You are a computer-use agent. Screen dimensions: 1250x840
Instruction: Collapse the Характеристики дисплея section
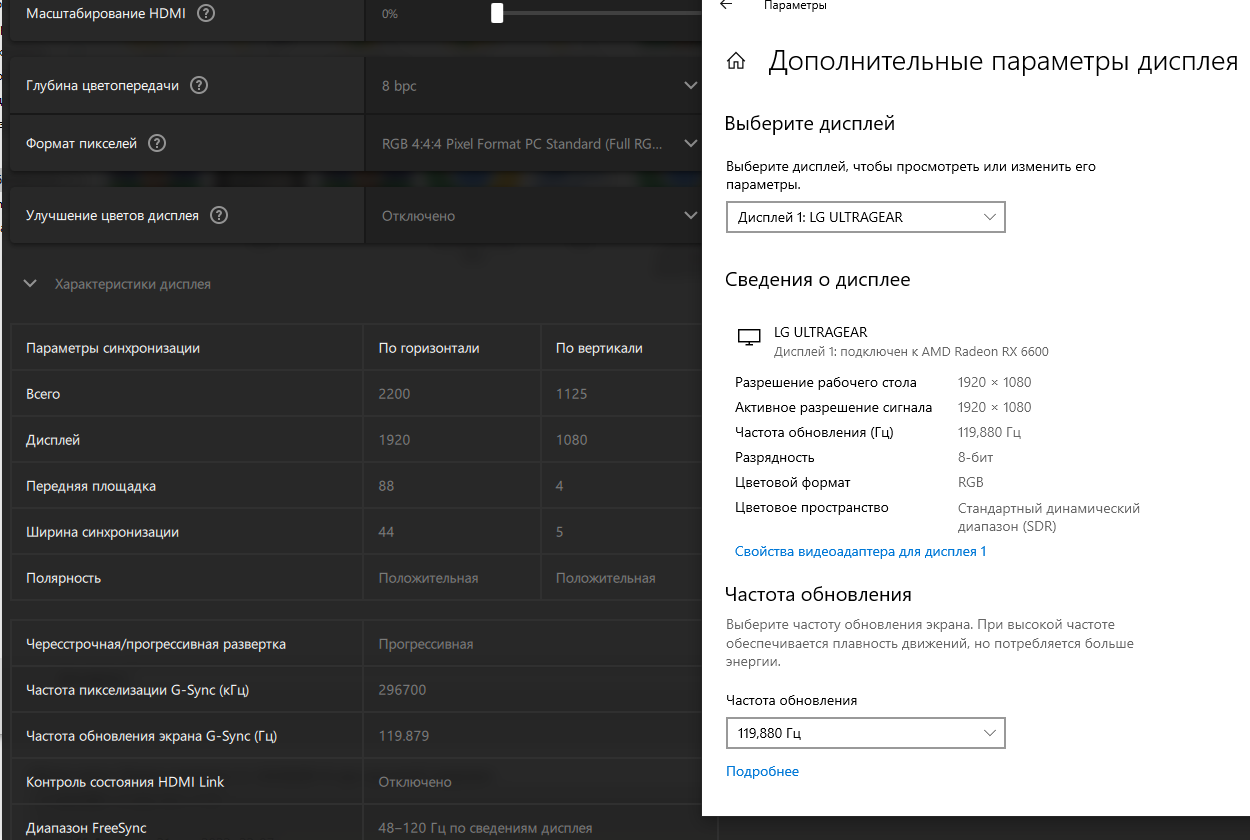coord(30,284)
